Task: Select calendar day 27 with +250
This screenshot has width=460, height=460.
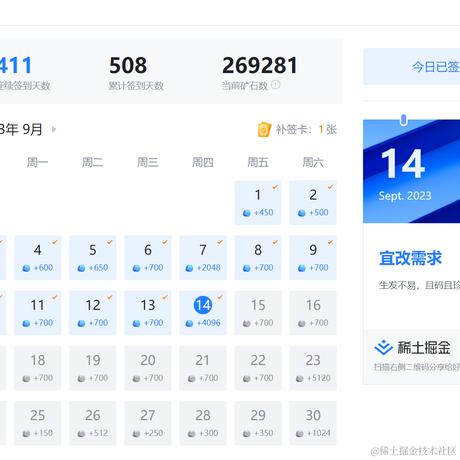Action: (148, 423)
